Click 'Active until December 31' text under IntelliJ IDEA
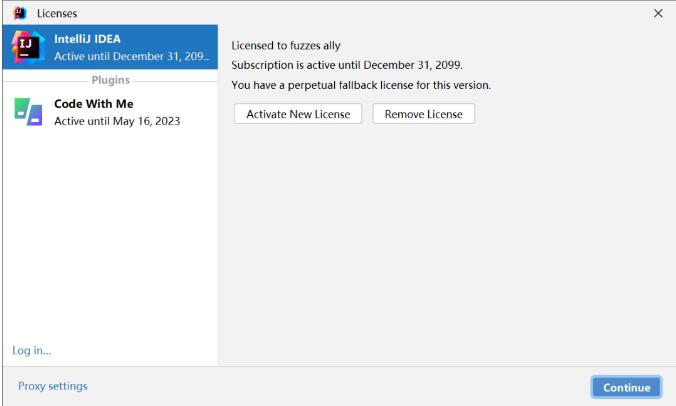 pyautogui.click(x=131, y=55)
